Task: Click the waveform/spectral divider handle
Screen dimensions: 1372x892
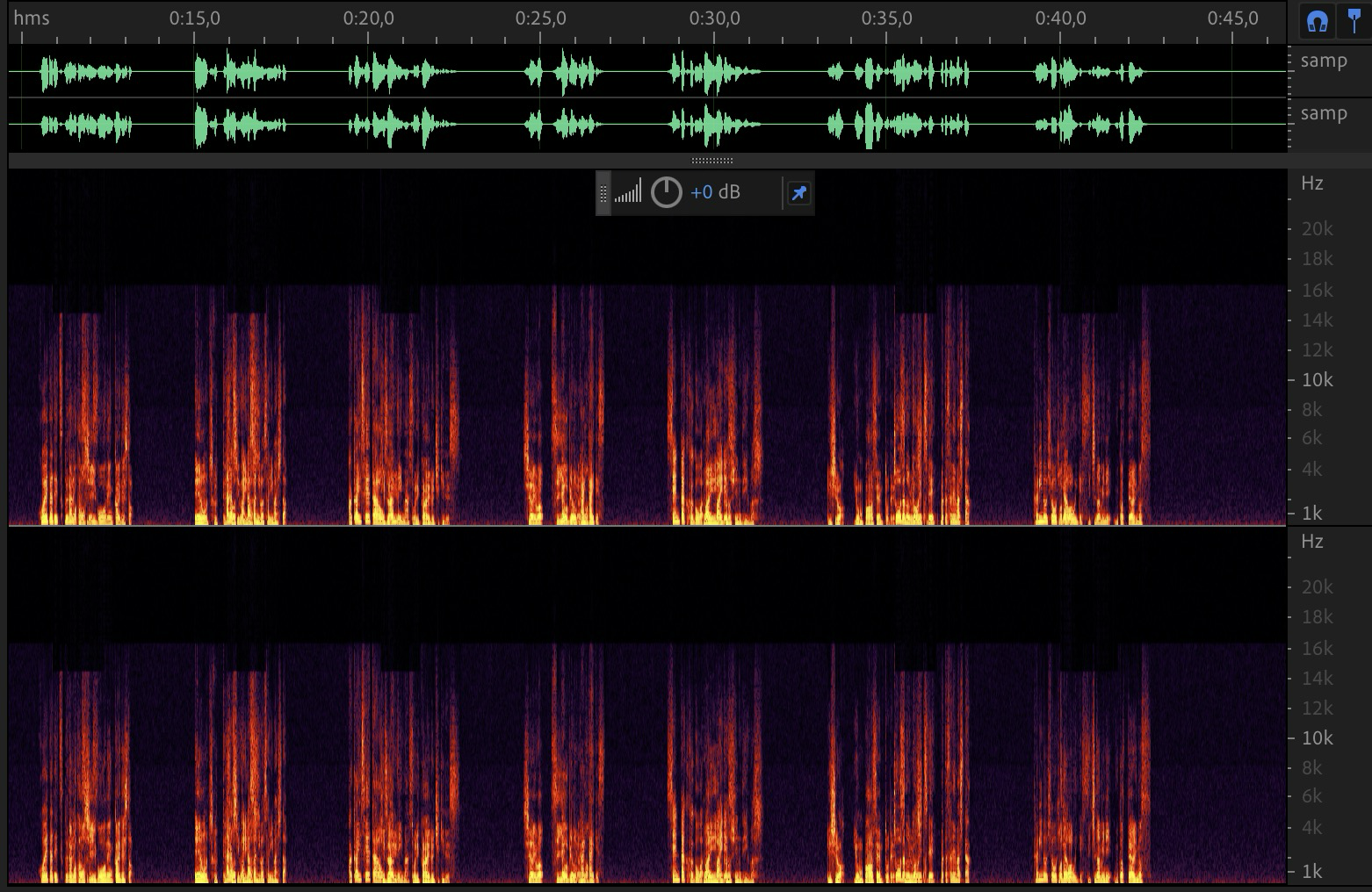Action: coord(712,161)
